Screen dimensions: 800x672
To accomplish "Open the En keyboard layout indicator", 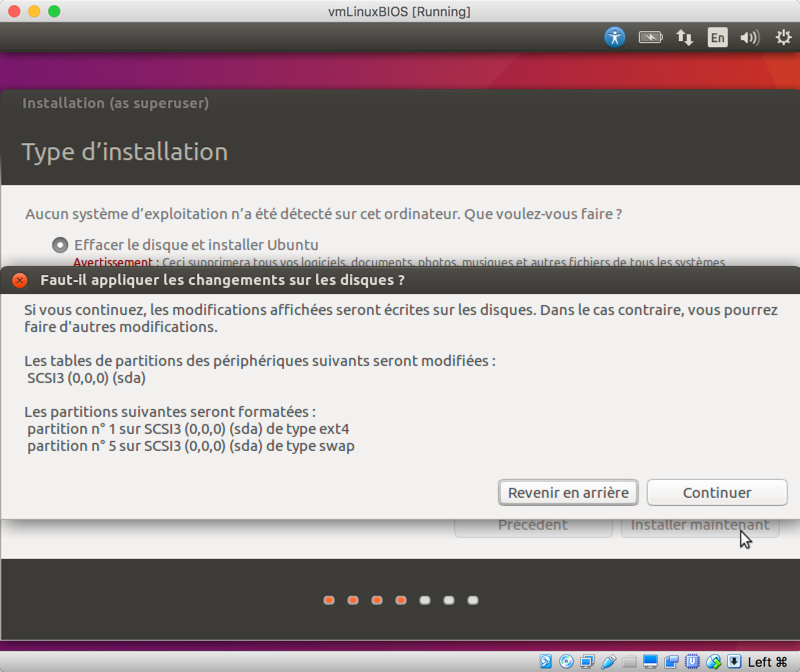I will coord(717,37).
